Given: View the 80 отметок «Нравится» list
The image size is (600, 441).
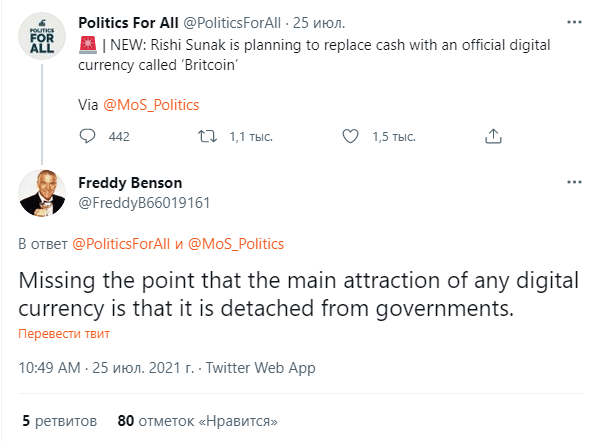Looking at the screenshot, I should [197, 421].
